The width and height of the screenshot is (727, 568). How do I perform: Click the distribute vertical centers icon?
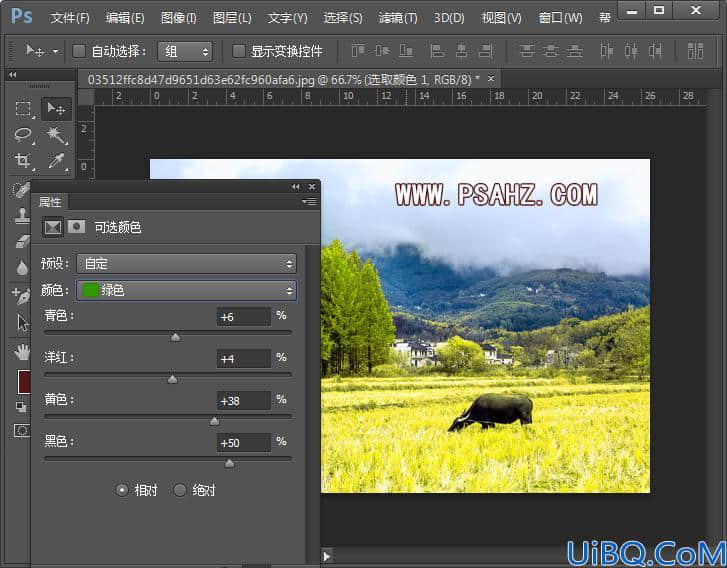551,51
